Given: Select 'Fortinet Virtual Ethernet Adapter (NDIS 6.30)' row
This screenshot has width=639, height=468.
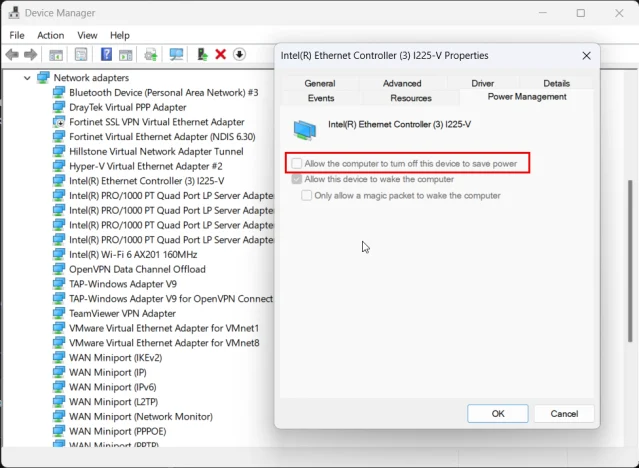Looking at the screenshot, I should tap(162, 137).
